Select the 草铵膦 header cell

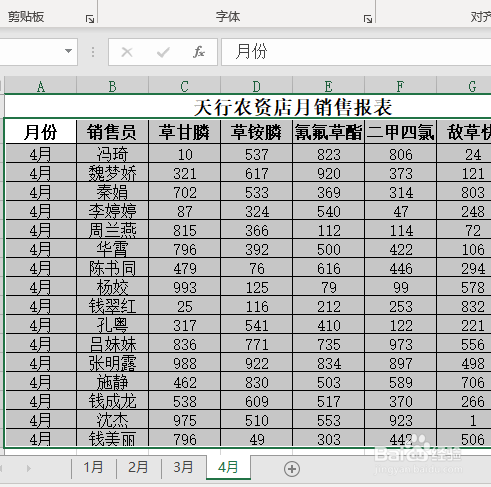coord(257,132)
